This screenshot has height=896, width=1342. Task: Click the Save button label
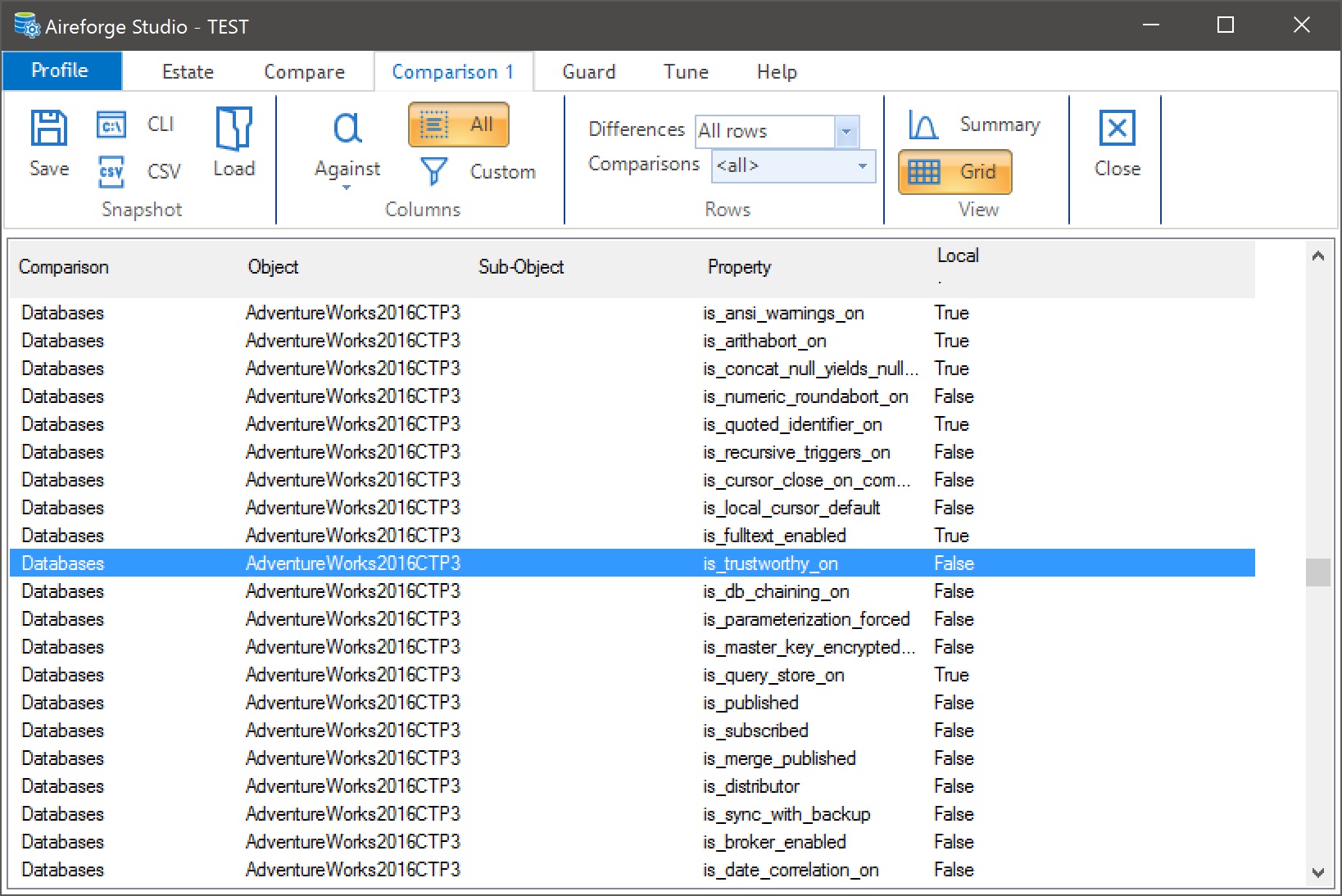tap(48, 169)
